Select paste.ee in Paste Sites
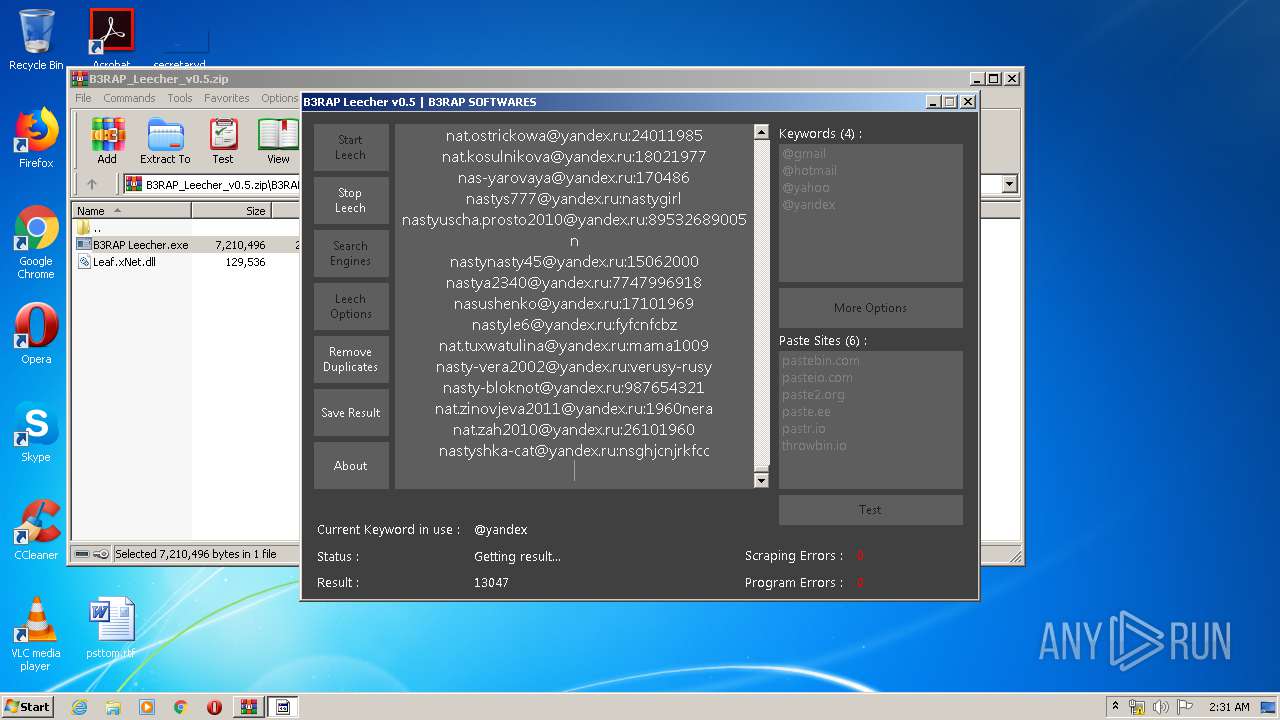 point(806,412)
